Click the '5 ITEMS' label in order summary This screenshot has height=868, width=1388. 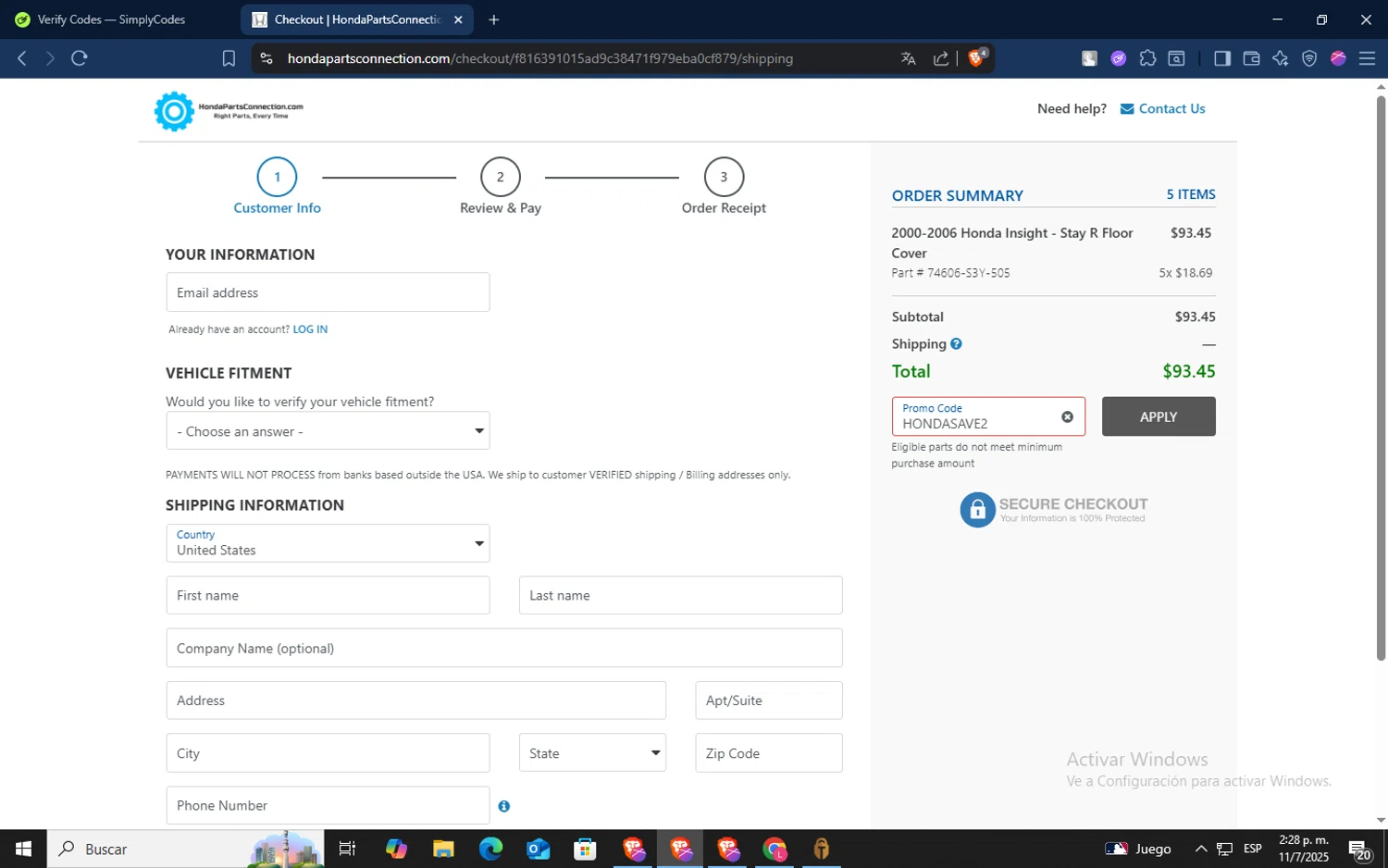(x=1190, y=194)
